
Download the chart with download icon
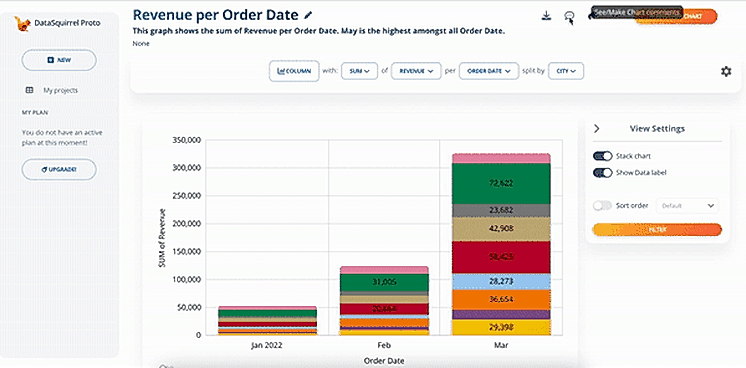click(x=546, y=16)
